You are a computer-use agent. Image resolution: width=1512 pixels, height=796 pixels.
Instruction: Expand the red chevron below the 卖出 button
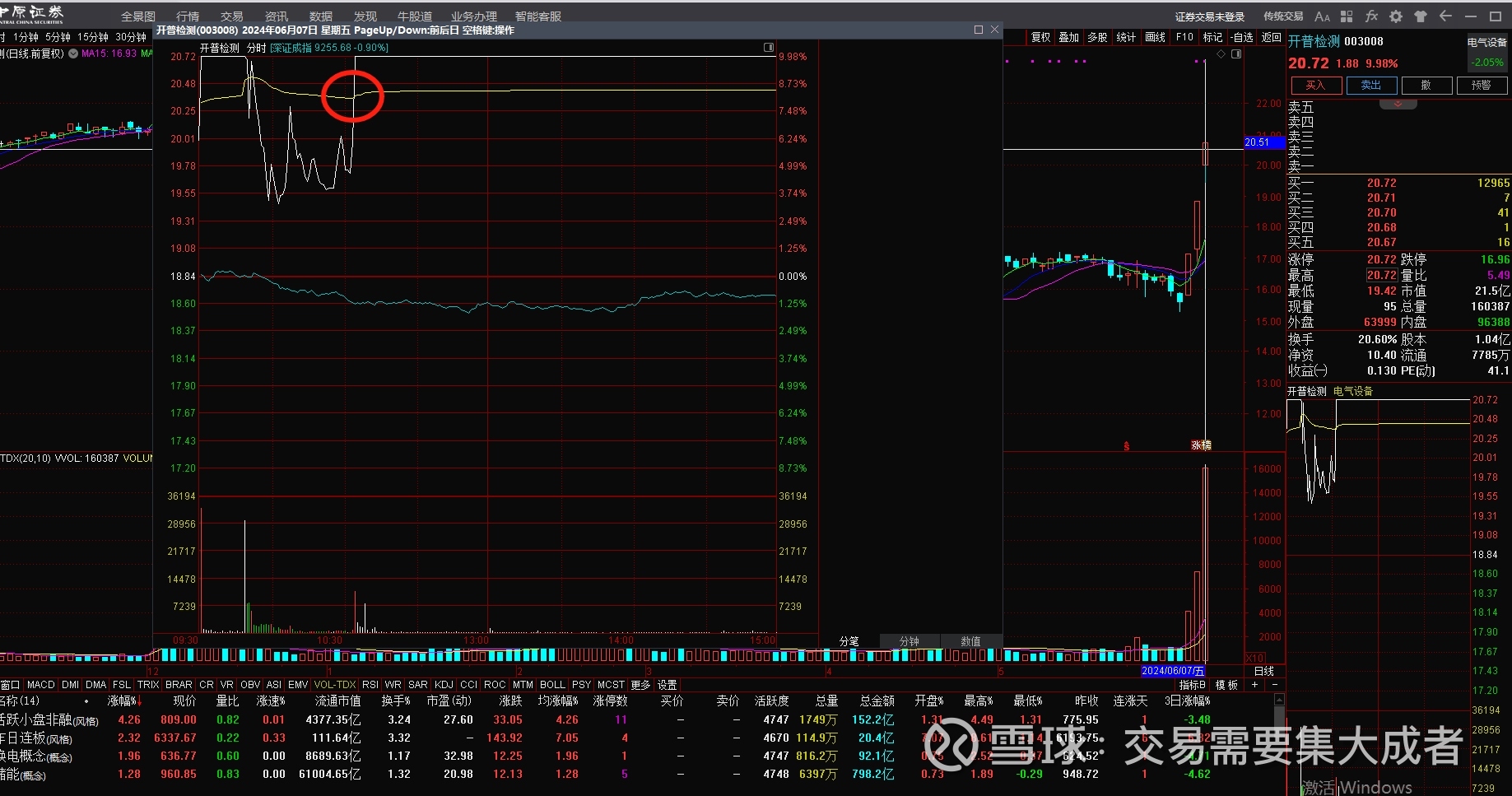pyautogui.click(x=1398, y=105)
